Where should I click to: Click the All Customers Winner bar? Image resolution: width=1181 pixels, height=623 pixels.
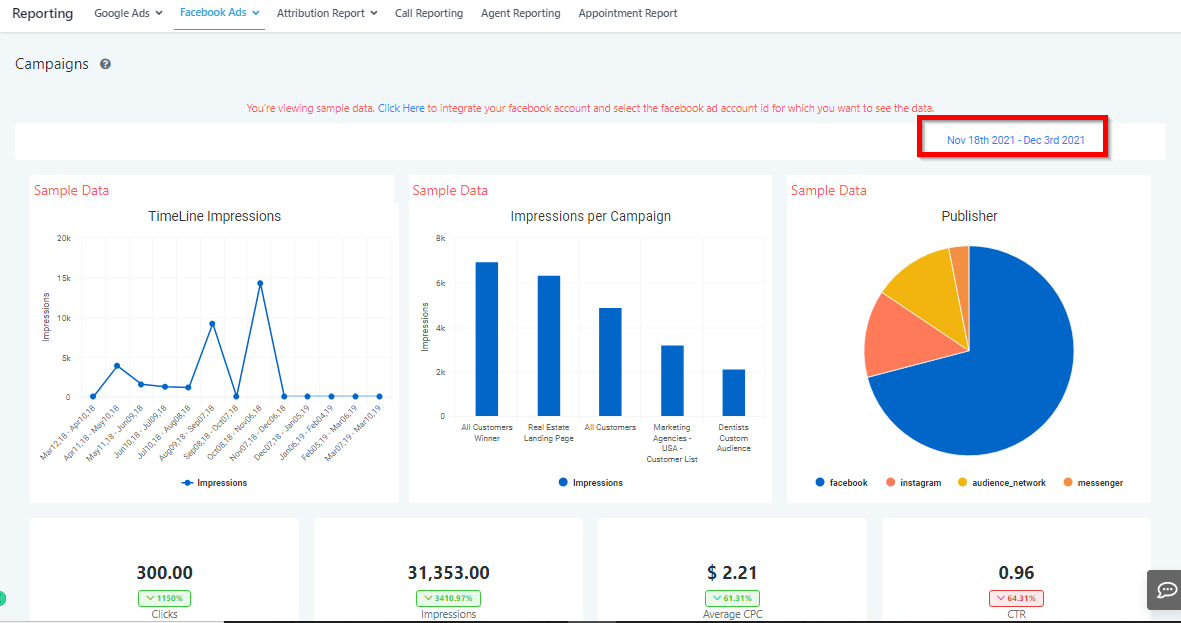pyautogui.click(x=487, y=339)
